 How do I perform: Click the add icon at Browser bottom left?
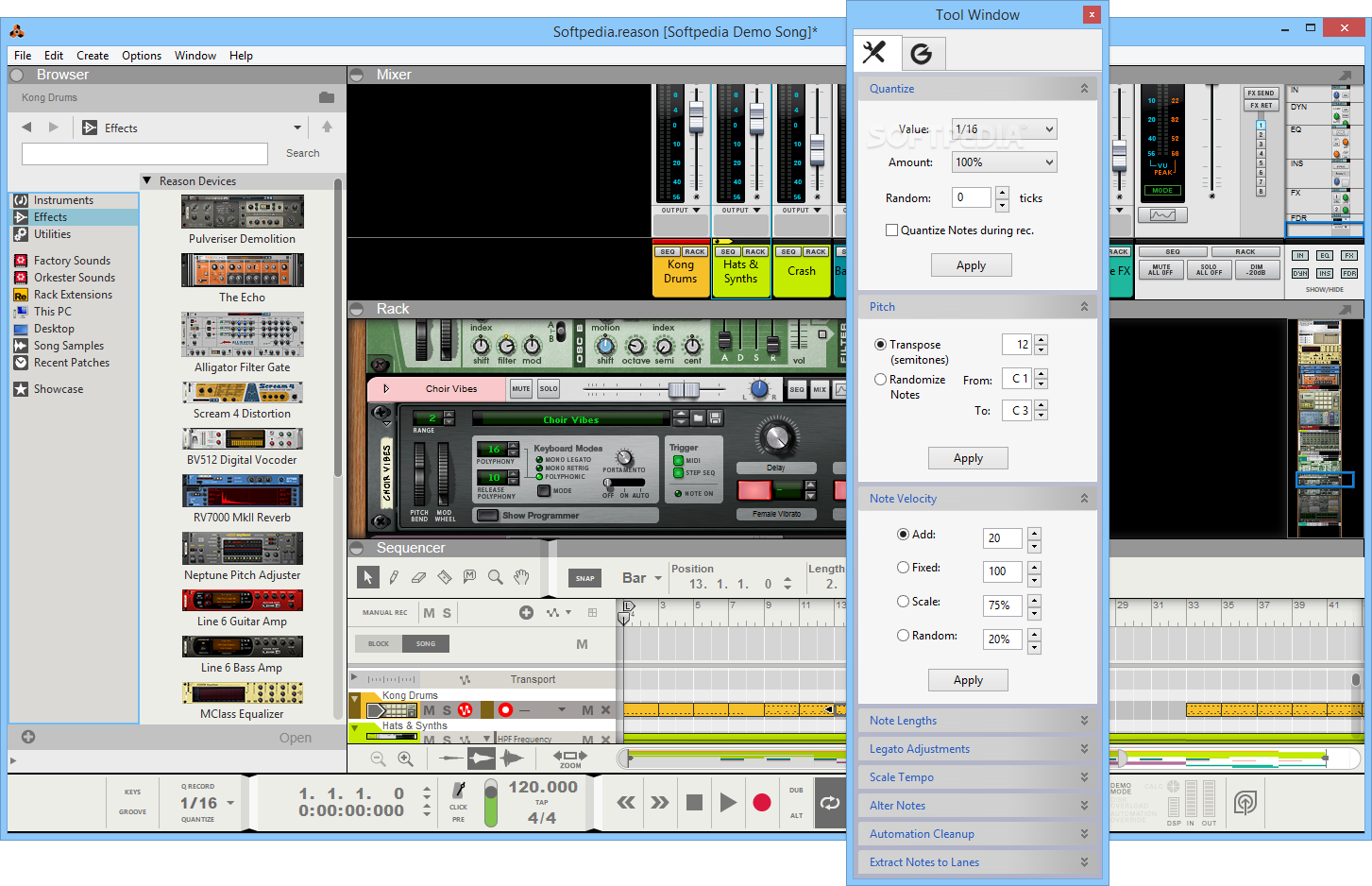[28, 737]
